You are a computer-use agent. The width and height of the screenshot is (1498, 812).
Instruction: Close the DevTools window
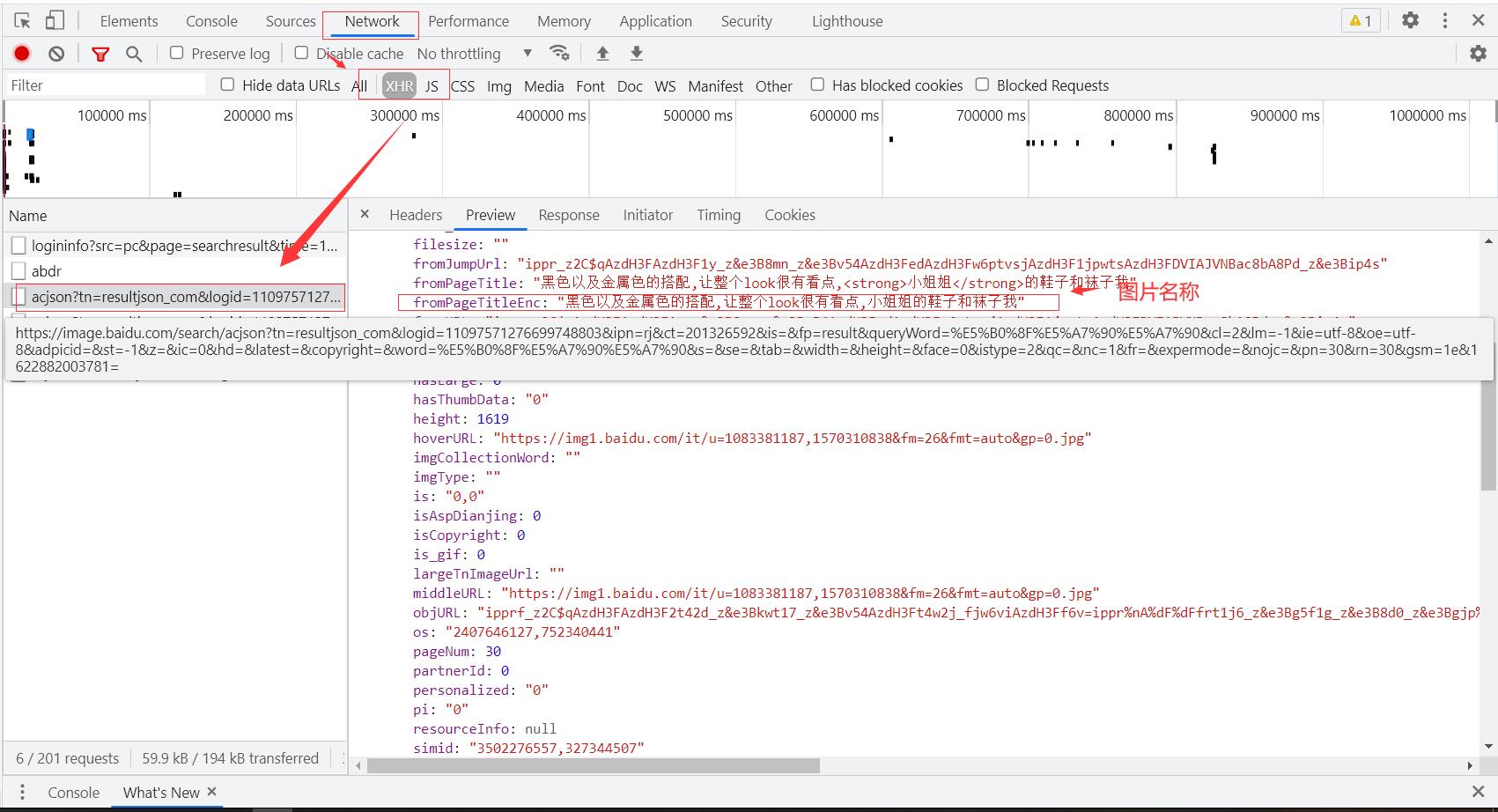[1479, 20]
